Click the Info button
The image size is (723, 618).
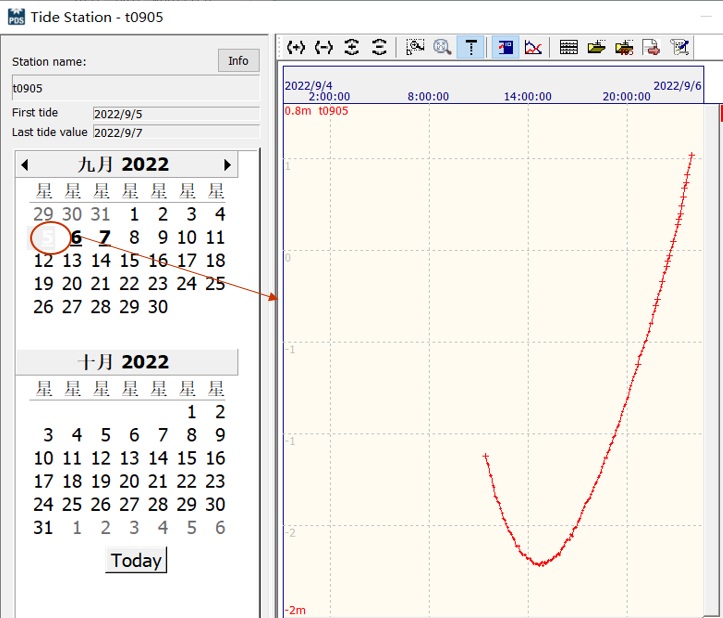[238, 61]
